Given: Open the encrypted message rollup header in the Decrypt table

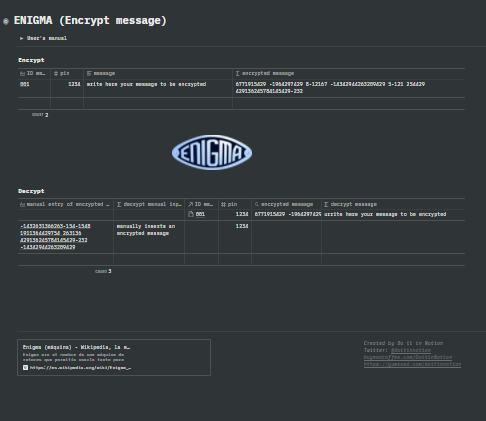Looking at the screenshot, I should [286, 204].
